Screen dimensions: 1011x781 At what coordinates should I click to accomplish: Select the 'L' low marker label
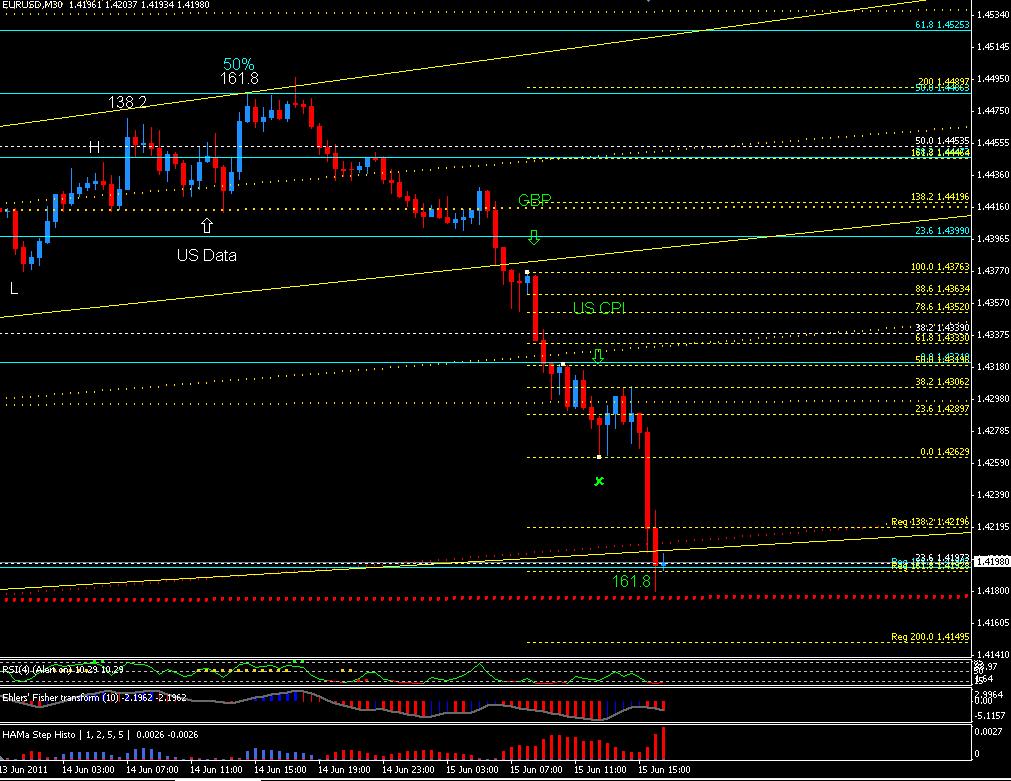pyautogui.click(x=14, y=289)
